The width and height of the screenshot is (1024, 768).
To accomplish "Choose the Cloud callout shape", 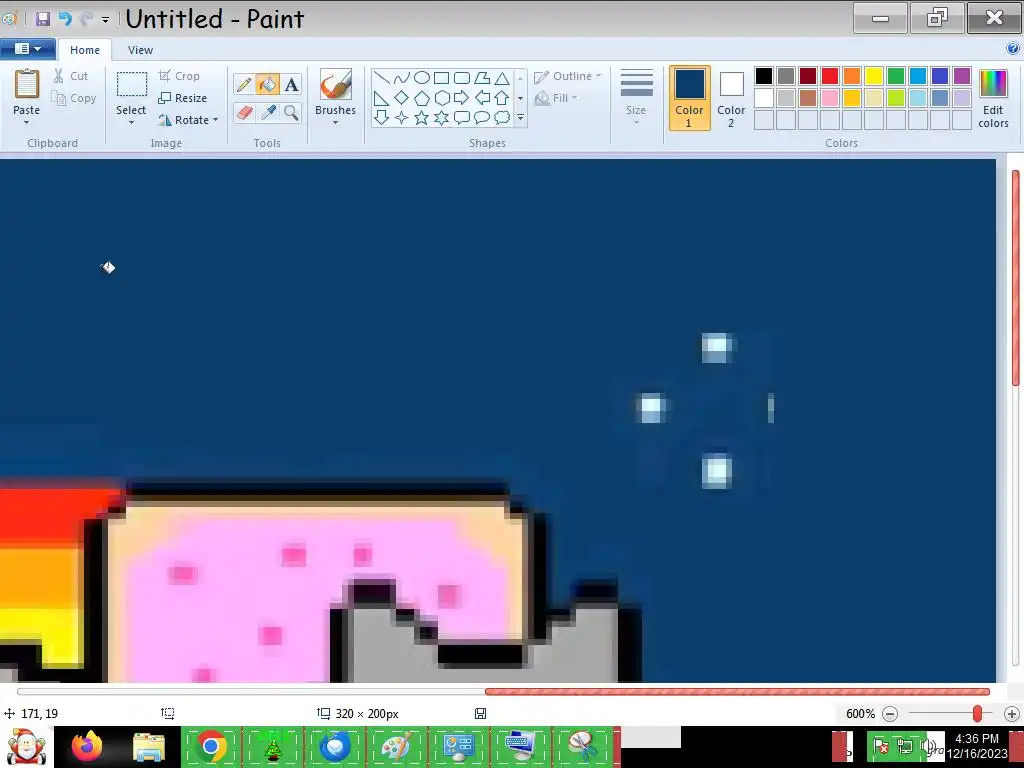I will [x=502, y=118].
